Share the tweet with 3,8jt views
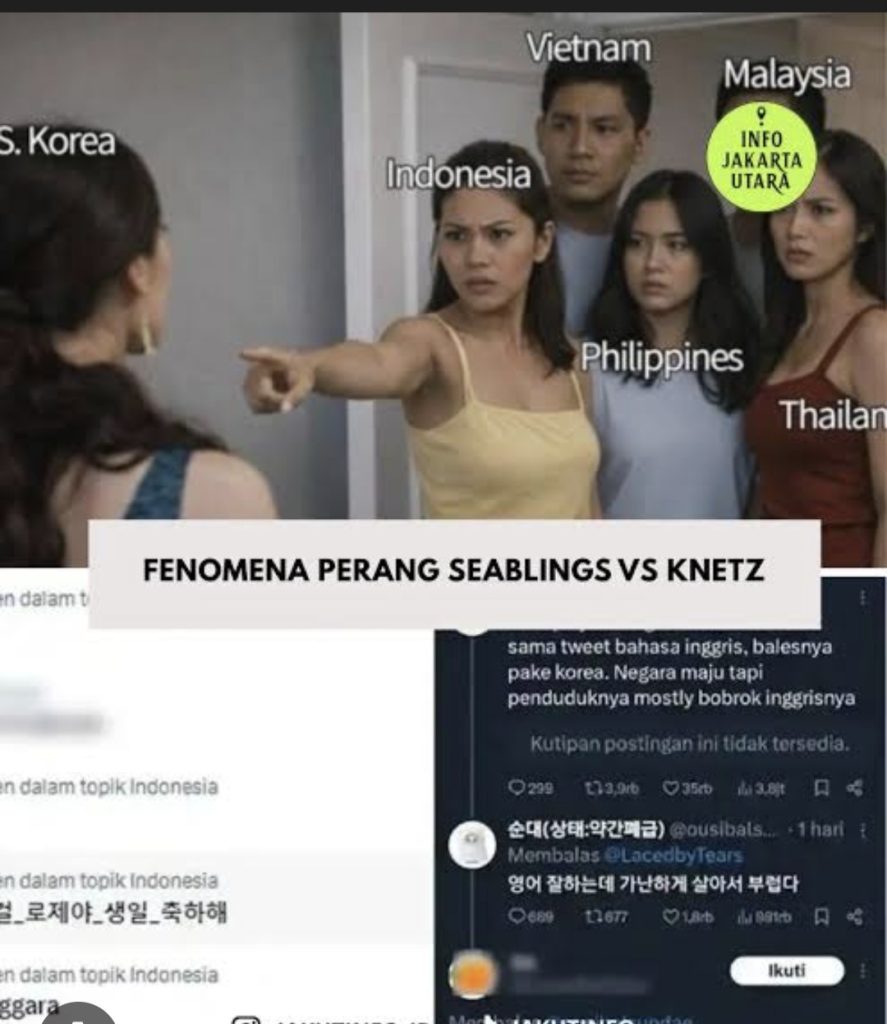 click(x=854, y=788)
